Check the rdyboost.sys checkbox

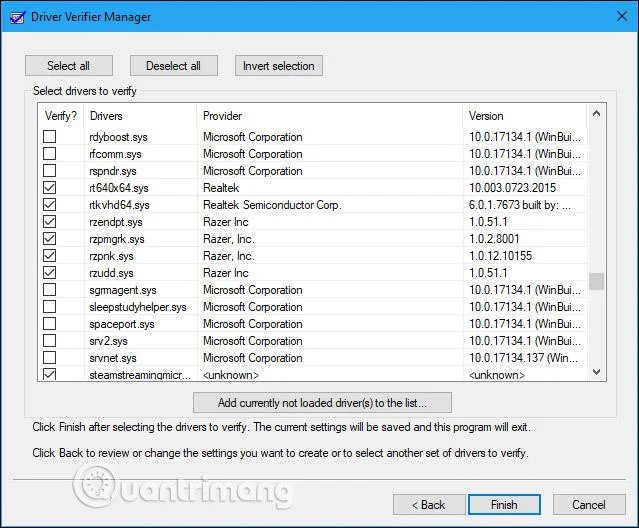coord(50,136)
